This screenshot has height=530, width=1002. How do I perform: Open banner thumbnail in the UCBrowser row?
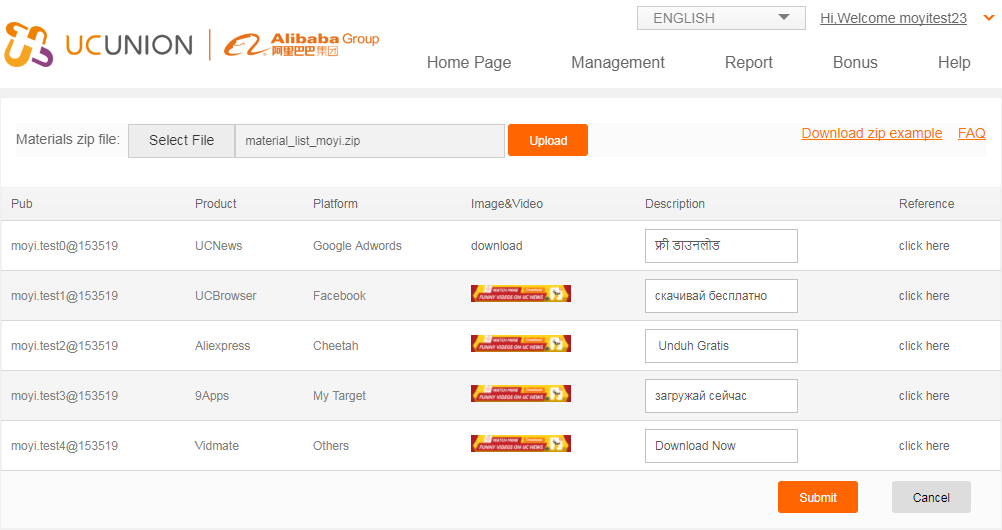[521, 293]
